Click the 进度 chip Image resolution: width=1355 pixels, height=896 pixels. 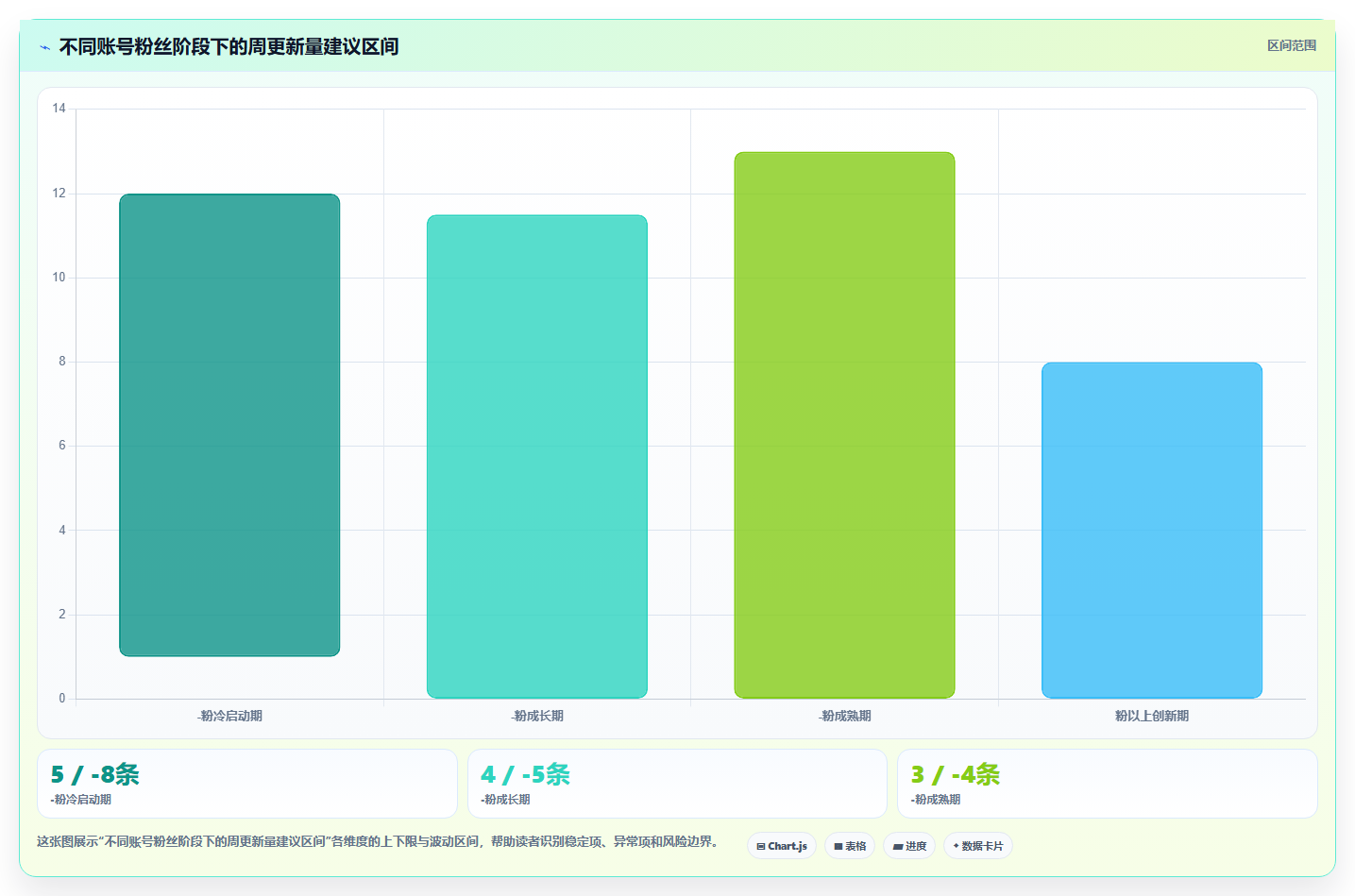click(x=909, y=846)
